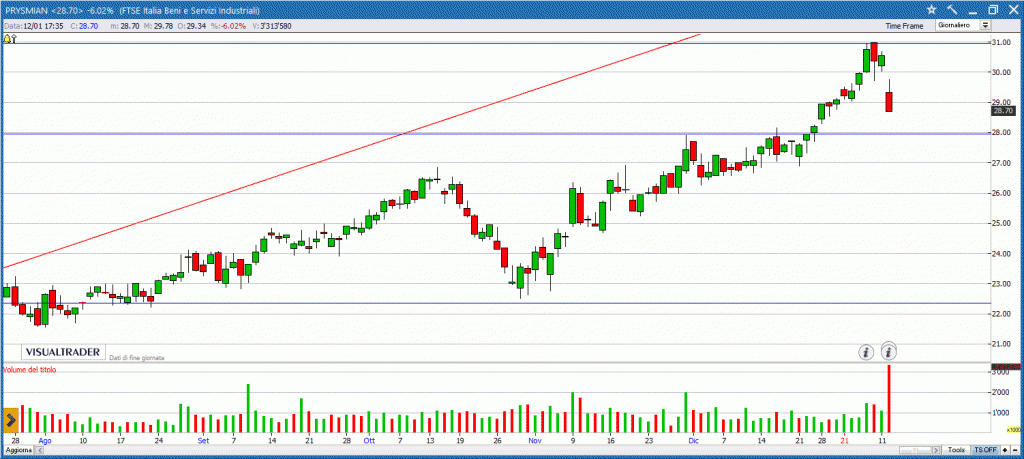Click the VISUALTRADER logo label

63,352
